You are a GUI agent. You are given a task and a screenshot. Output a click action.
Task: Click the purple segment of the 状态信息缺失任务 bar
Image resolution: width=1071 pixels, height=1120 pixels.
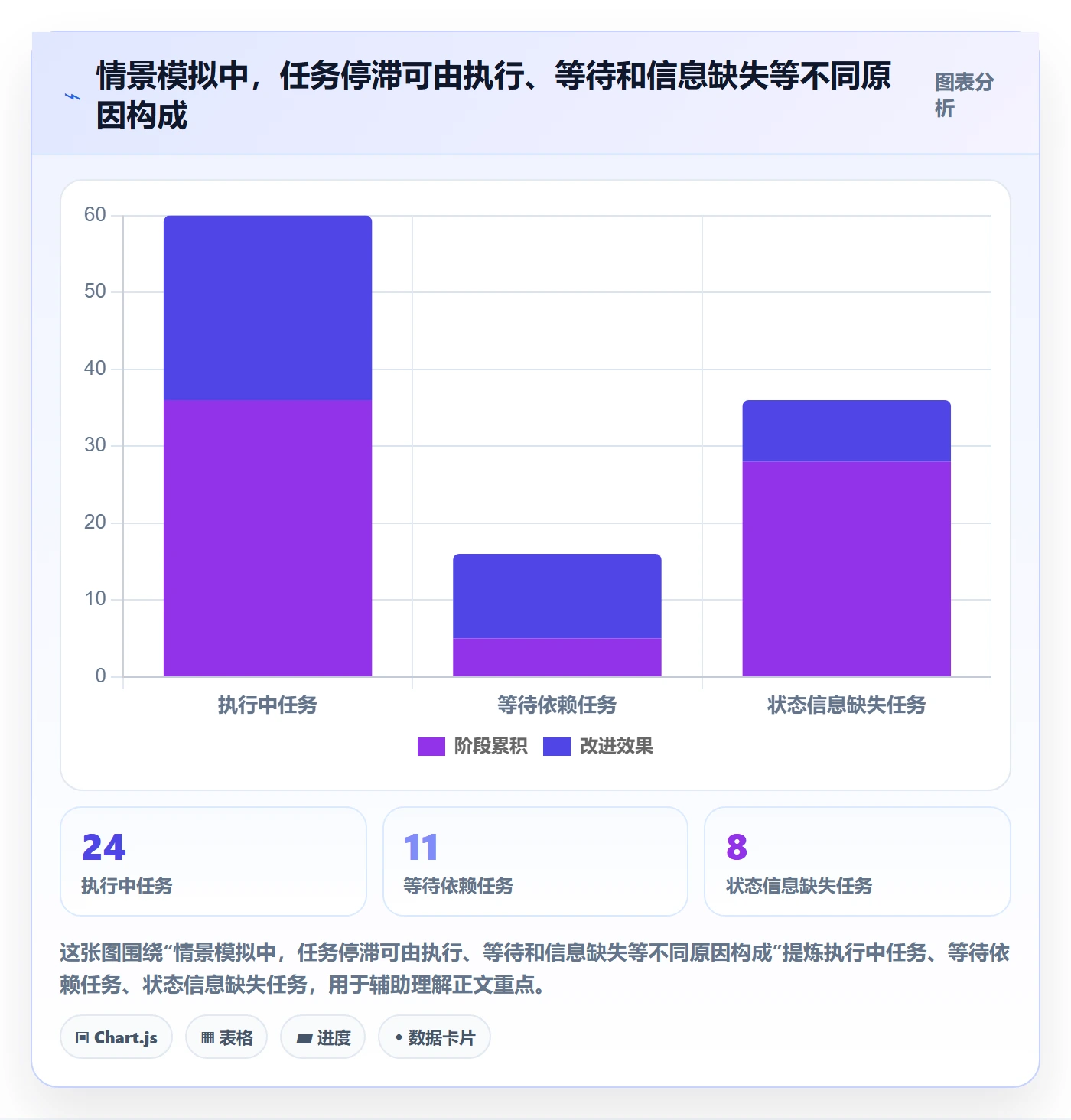[847, 568]
